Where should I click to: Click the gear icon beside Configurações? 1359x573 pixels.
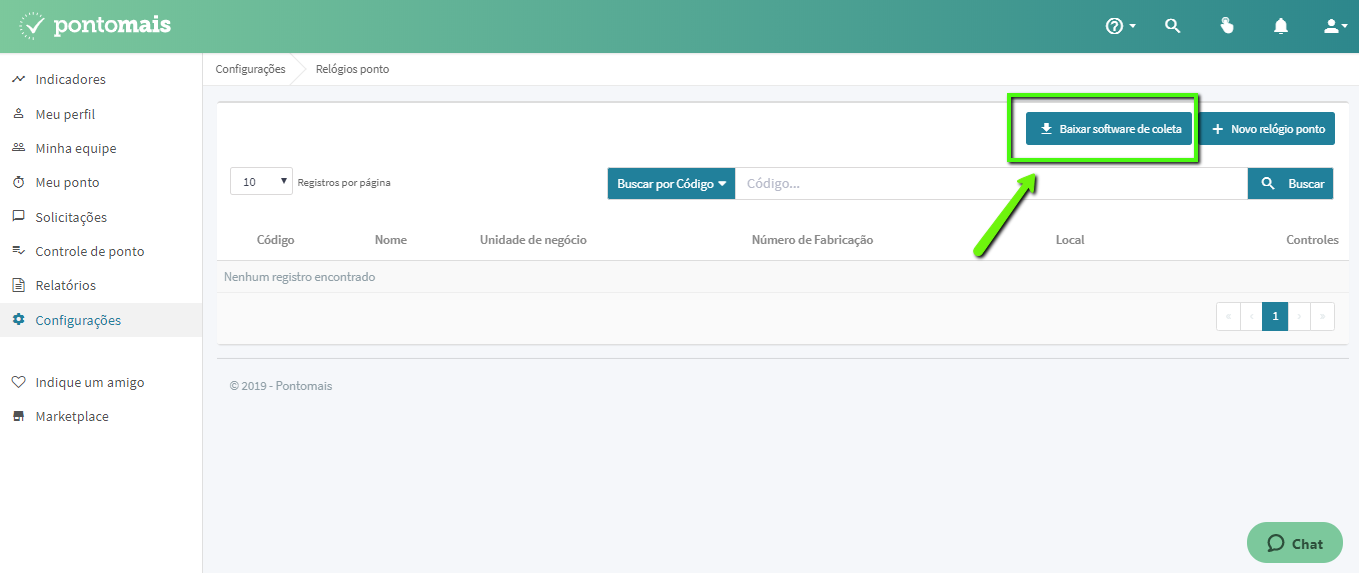tap(18, 320)
